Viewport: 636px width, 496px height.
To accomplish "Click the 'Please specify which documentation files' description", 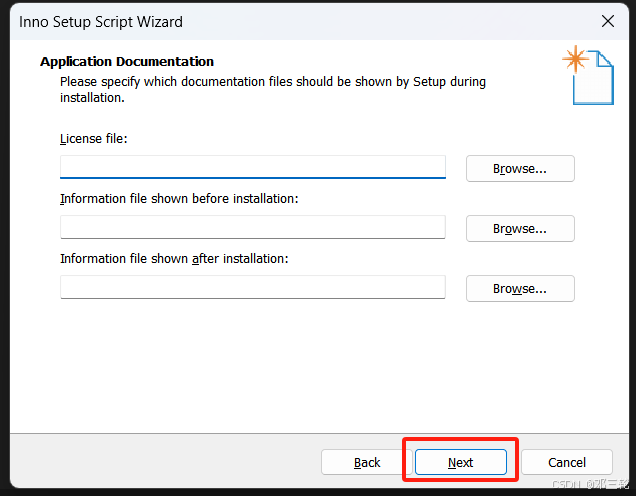I will click(x=273, y=90).
